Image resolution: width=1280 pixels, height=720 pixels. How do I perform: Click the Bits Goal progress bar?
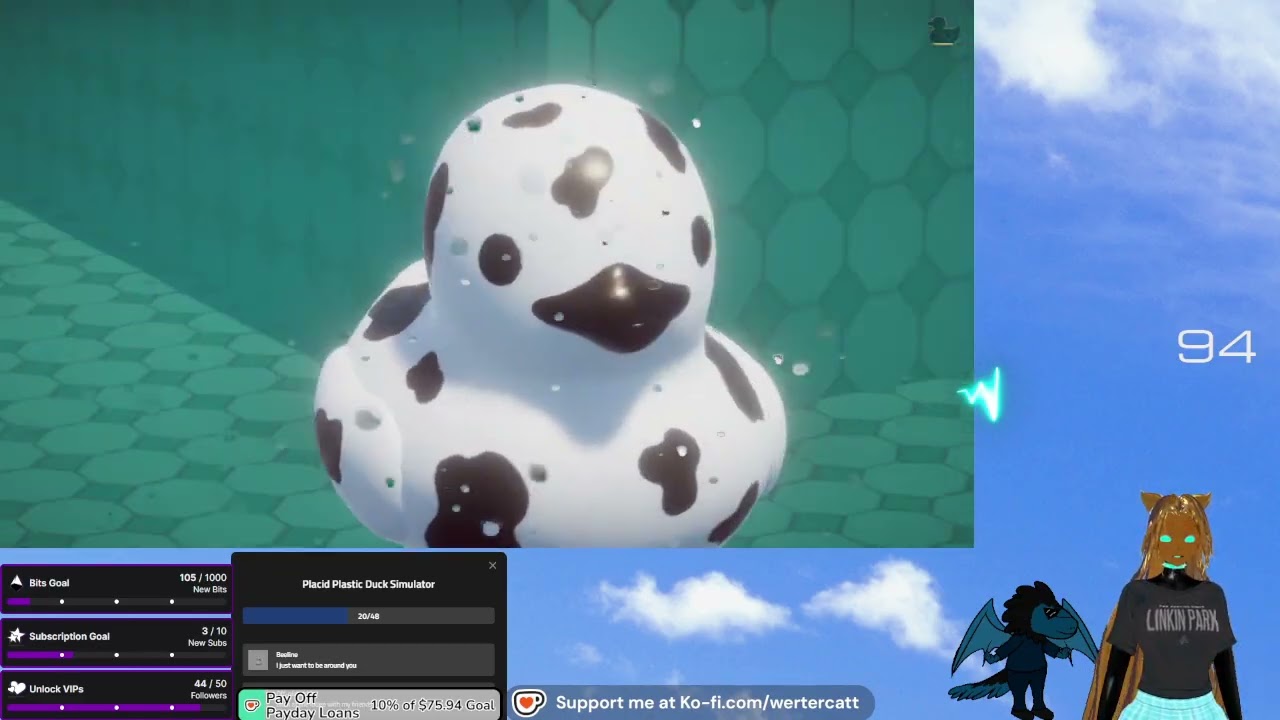click(x=116, y=602)
